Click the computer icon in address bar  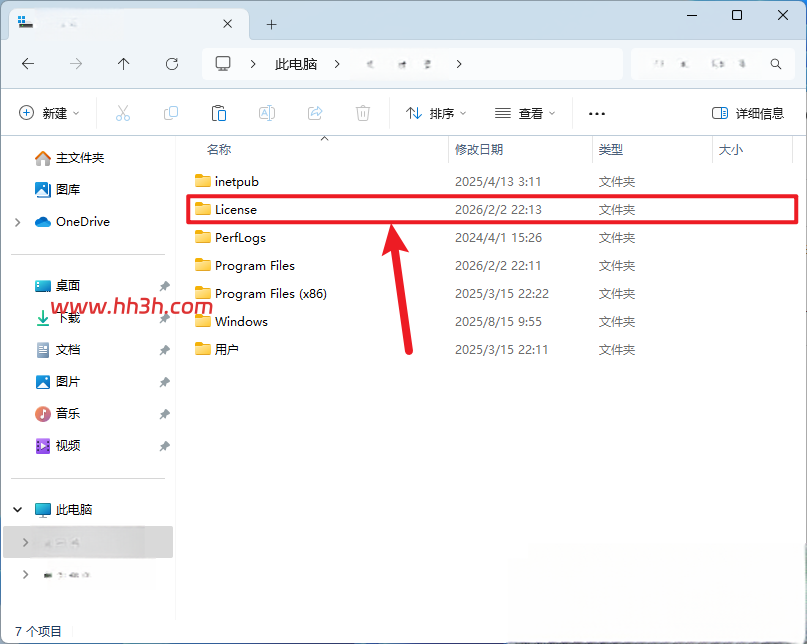pyautogui.click(x=223, y=64)
